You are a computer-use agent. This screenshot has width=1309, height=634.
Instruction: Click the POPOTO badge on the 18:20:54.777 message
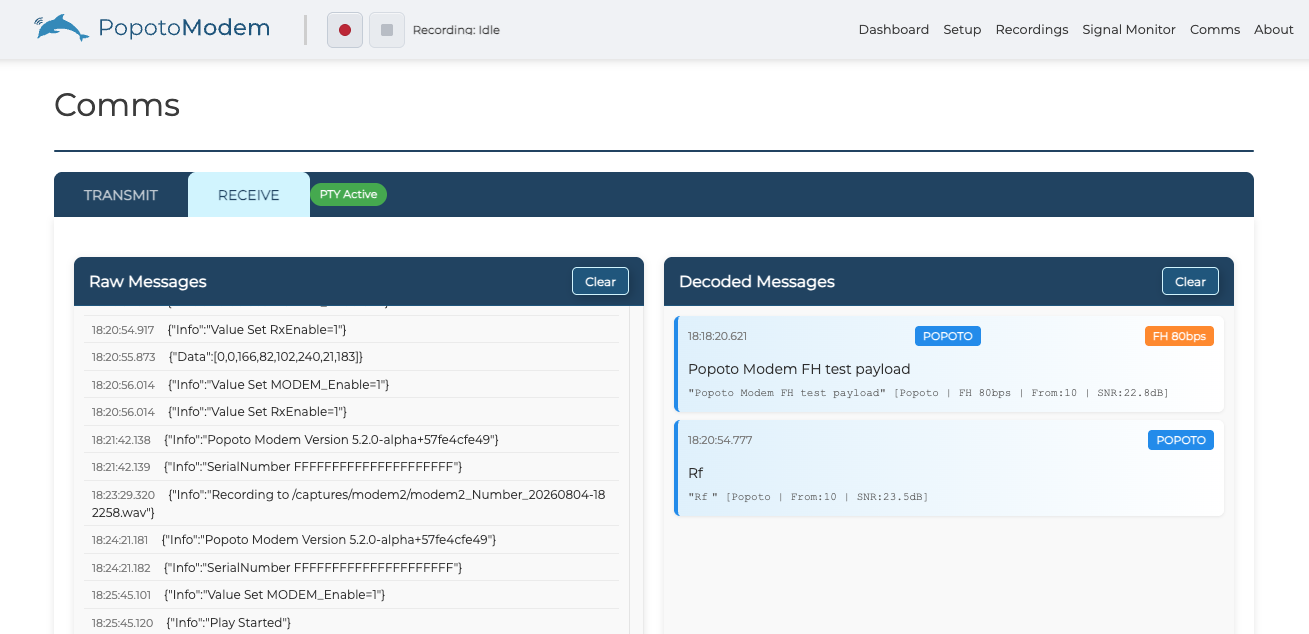click(x=1181, y=440)
